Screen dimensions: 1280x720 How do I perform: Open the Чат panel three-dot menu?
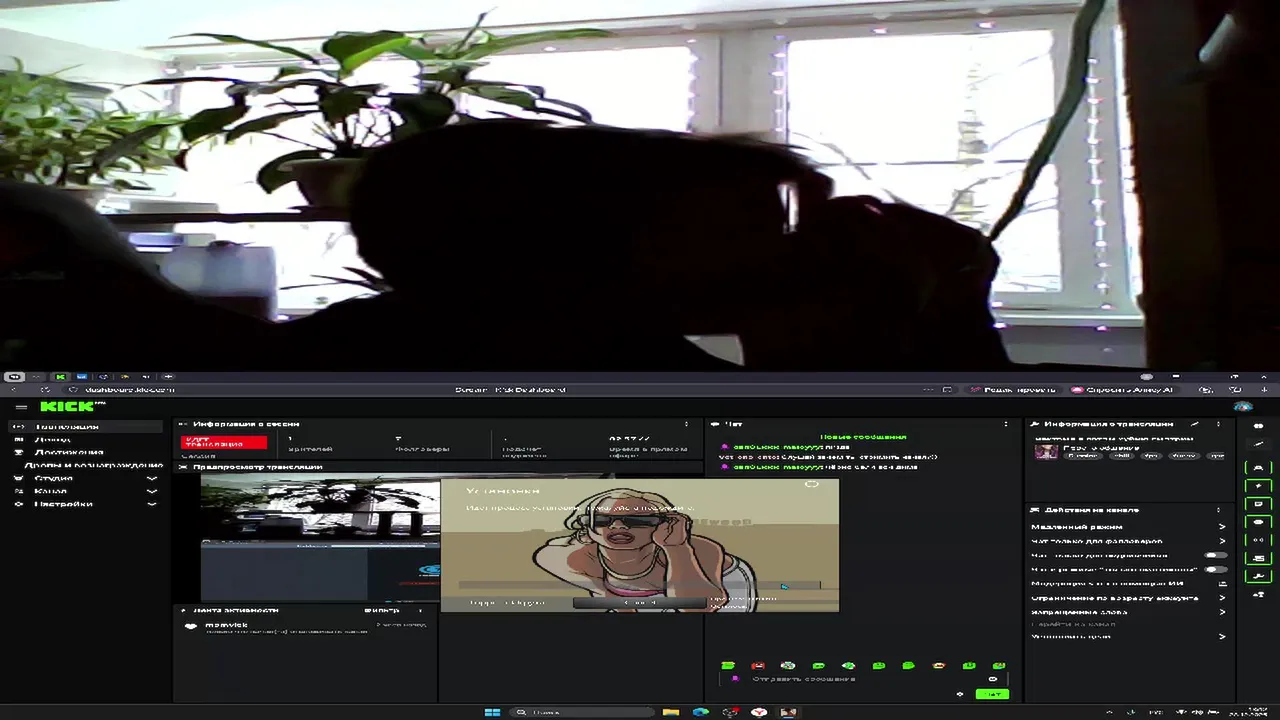1006,424
